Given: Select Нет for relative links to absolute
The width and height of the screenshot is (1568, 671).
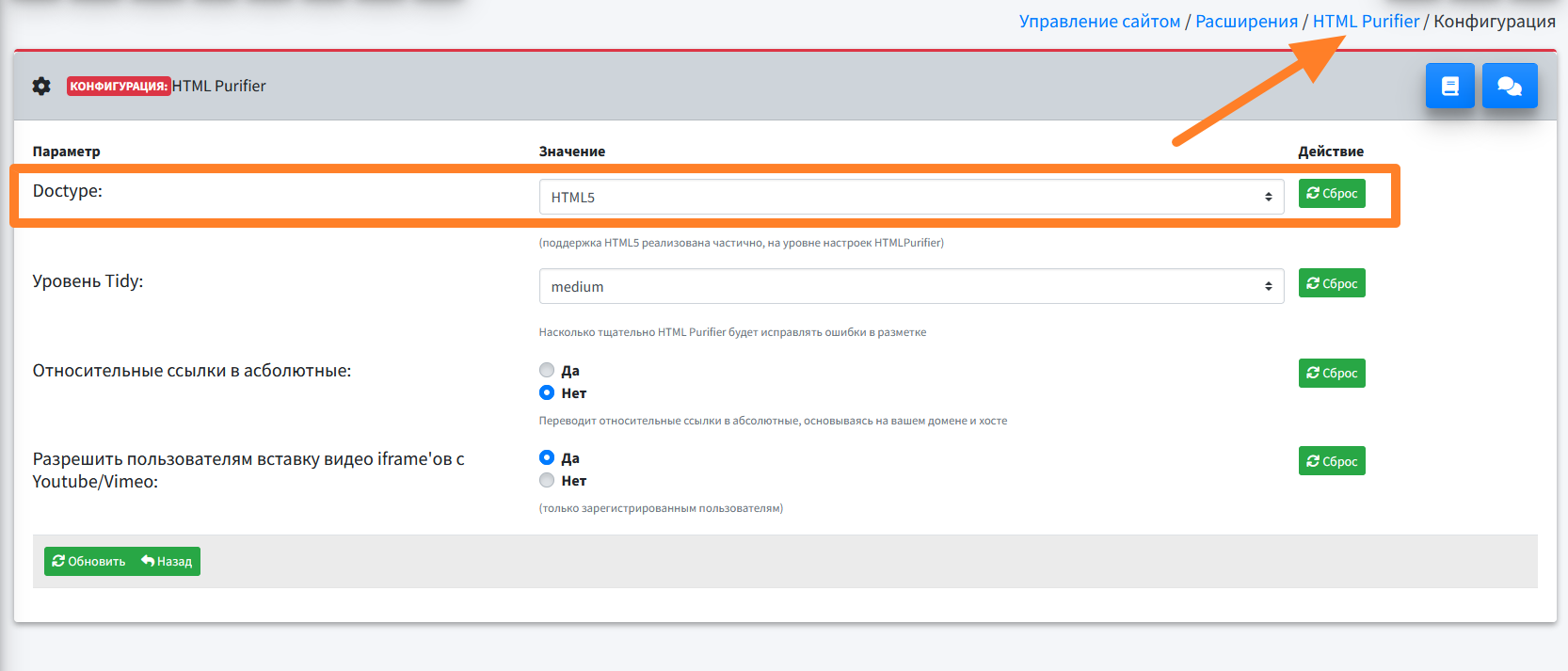Looking at the screenshot, I should [547, 392].
